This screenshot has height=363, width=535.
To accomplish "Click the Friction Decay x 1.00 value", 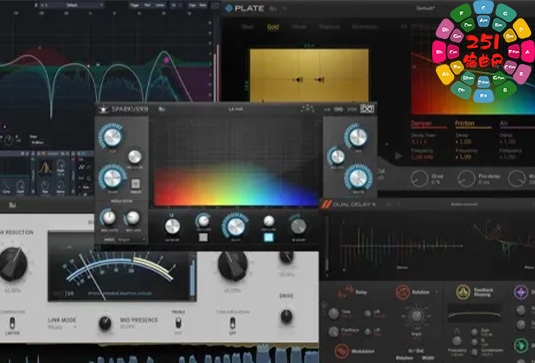I will click(x=463, y=142).
